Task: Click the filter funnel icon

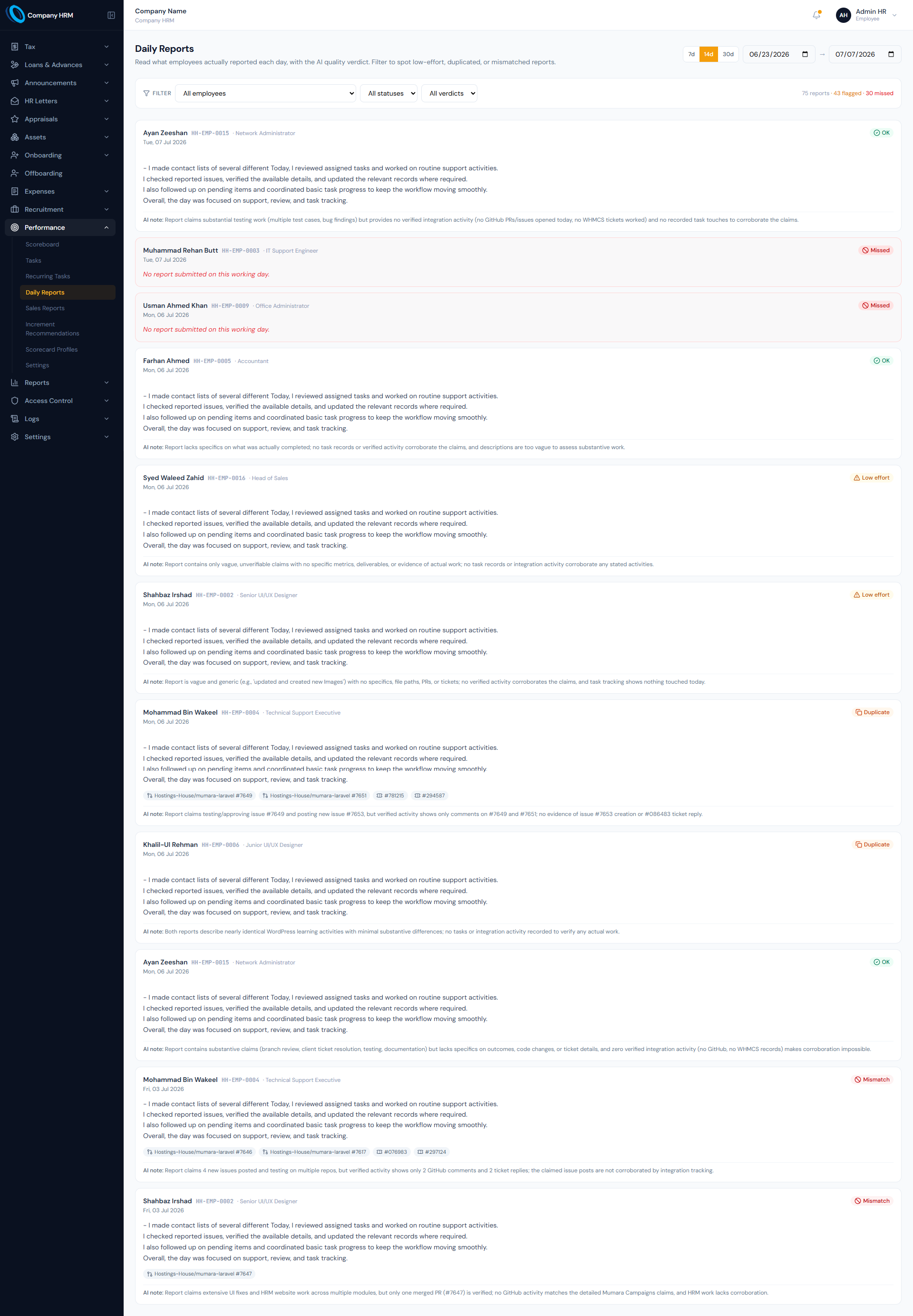Action: click(146, 93)
